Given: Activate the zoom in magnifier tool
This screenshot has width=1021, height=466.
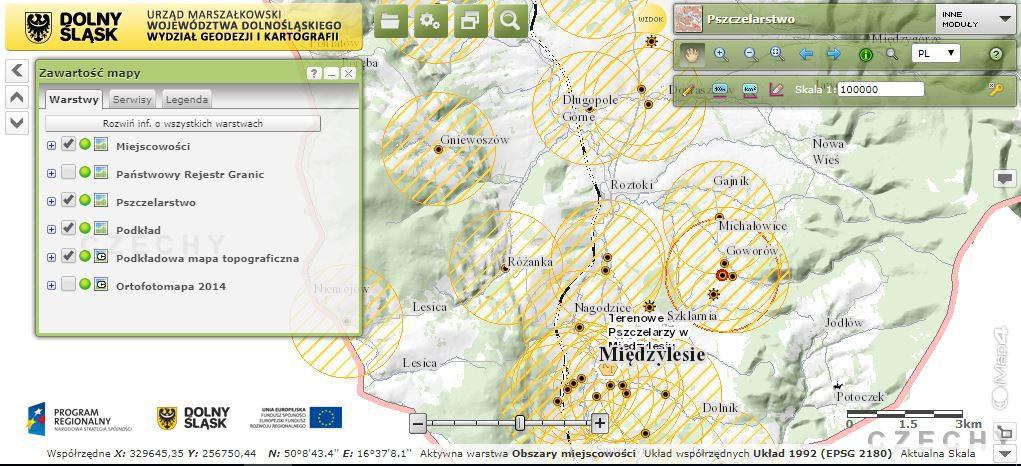Looking at the screenshot, I should [x=721, y=54].
